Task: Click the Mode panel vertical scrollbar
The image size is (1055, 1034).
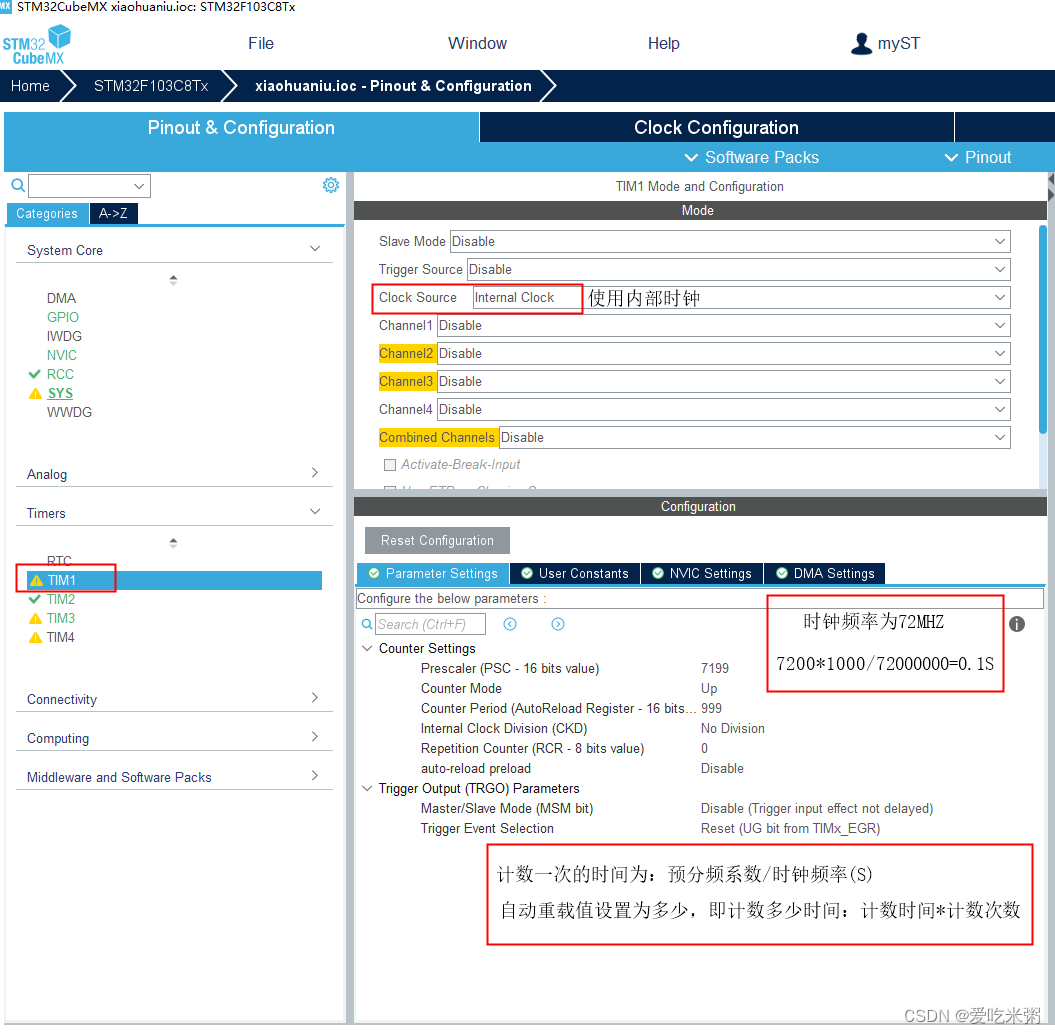Action: coord(1043,330)
